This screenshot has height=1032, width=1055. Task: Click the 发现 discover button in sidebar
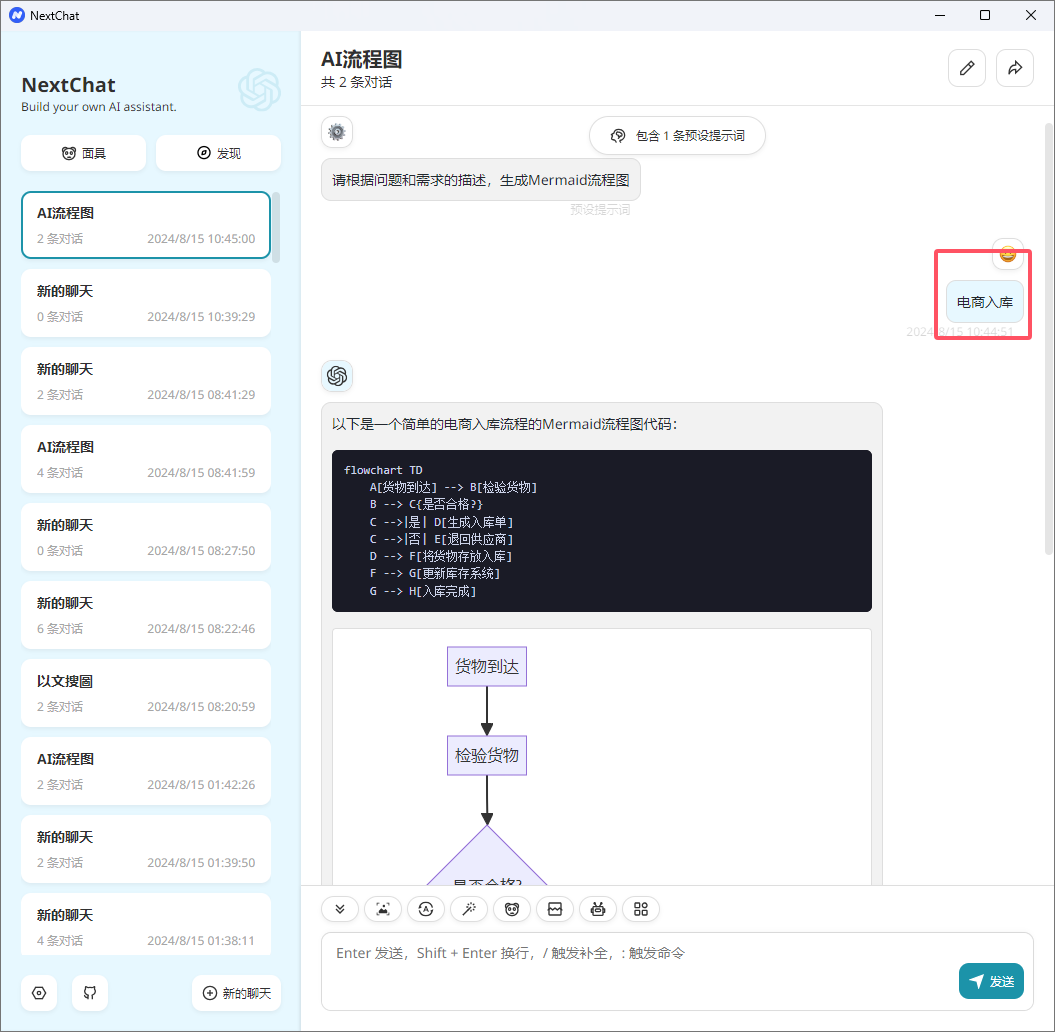(219, 153)
